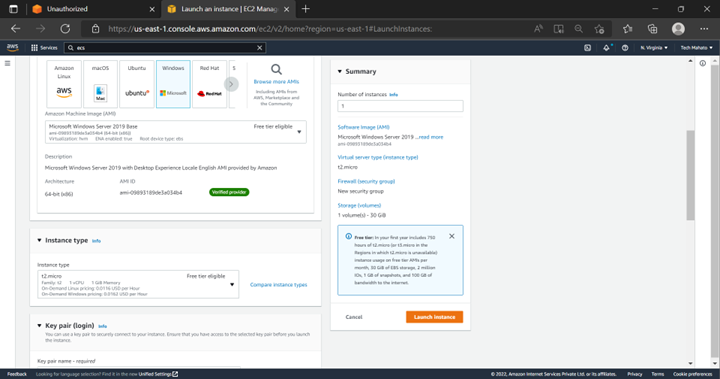Open Info link beside Key pair (login)
The height and width of the screenshot is (379, 720).
point(102,326)
